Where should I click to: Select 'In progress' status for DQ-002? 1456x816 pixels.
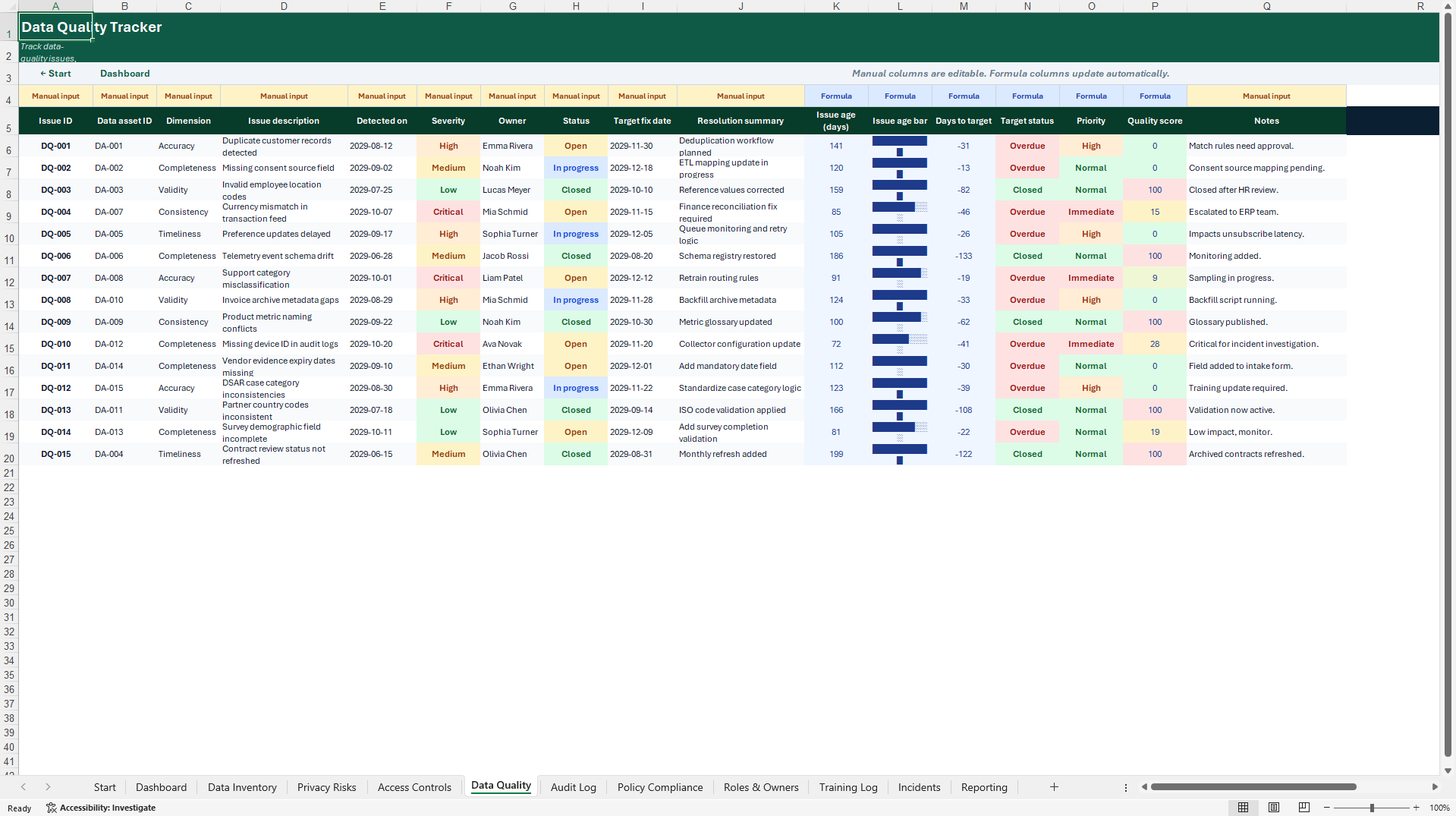coord(576,168)
